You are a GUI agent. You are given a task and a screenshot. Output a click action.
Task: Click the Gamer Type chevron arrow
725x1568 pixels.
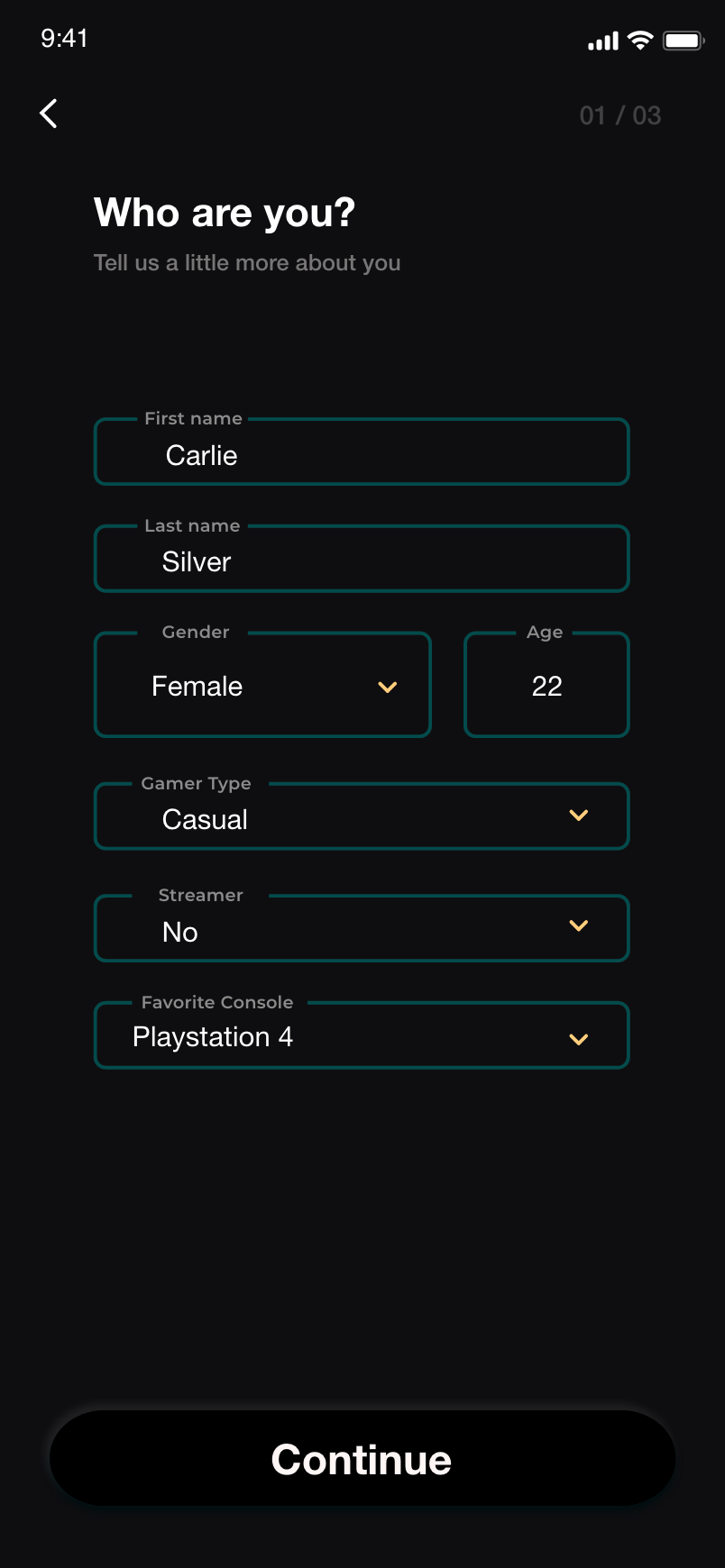[x=579, y=816]
